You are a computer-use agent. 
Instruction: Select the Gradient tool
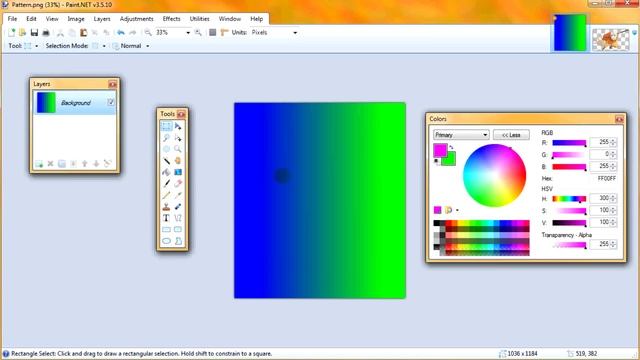click(178, 172)
